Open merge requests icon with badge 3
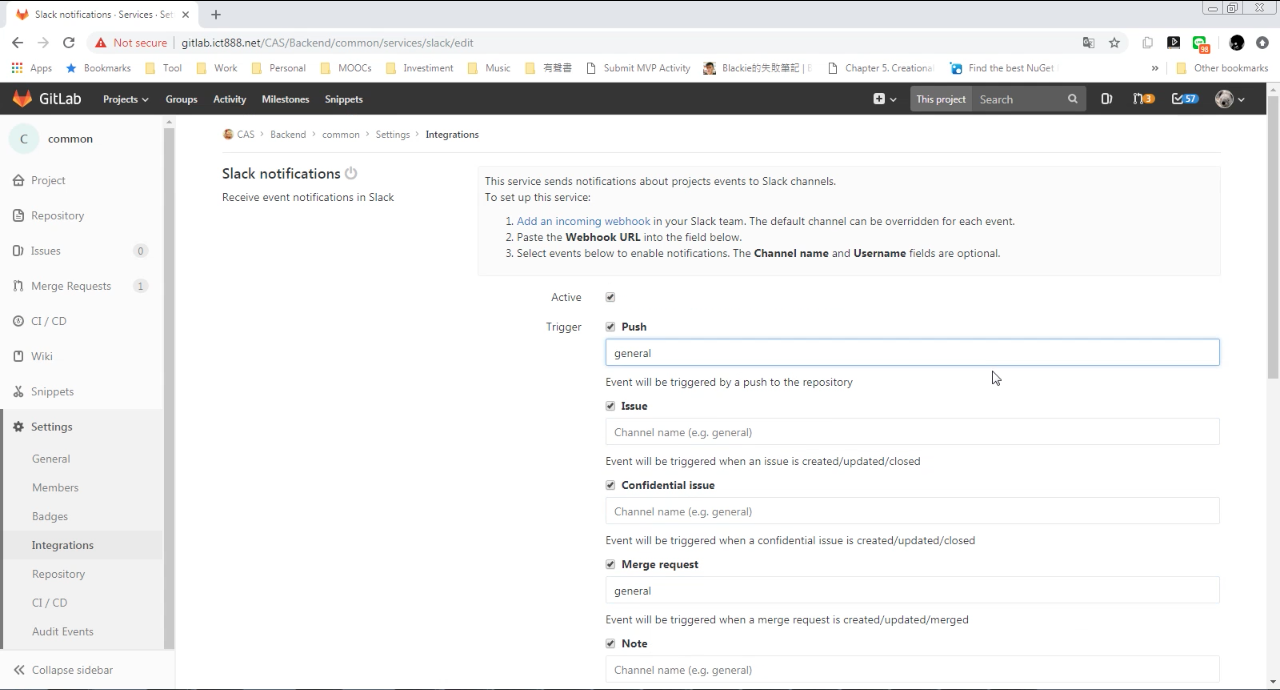This screenshot has width=1280, height=690. [1143, 99]
